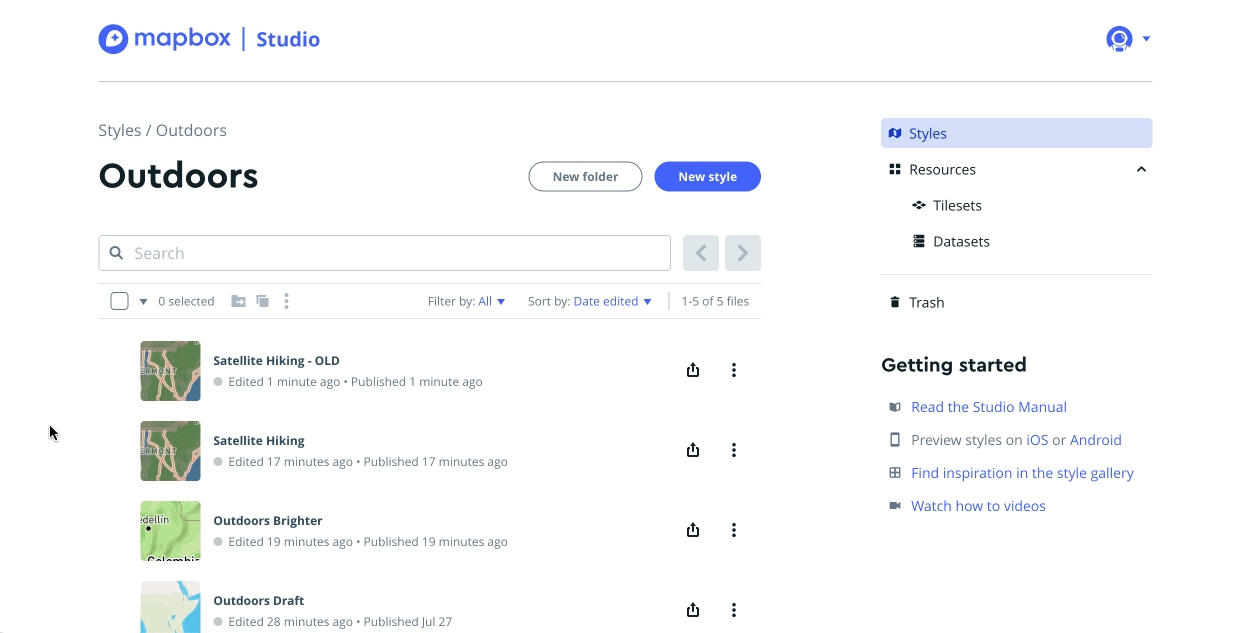This screenshot has height=633, width=1256.
Task: Collapse the Resources section chevron
Action: (1141, 170)
